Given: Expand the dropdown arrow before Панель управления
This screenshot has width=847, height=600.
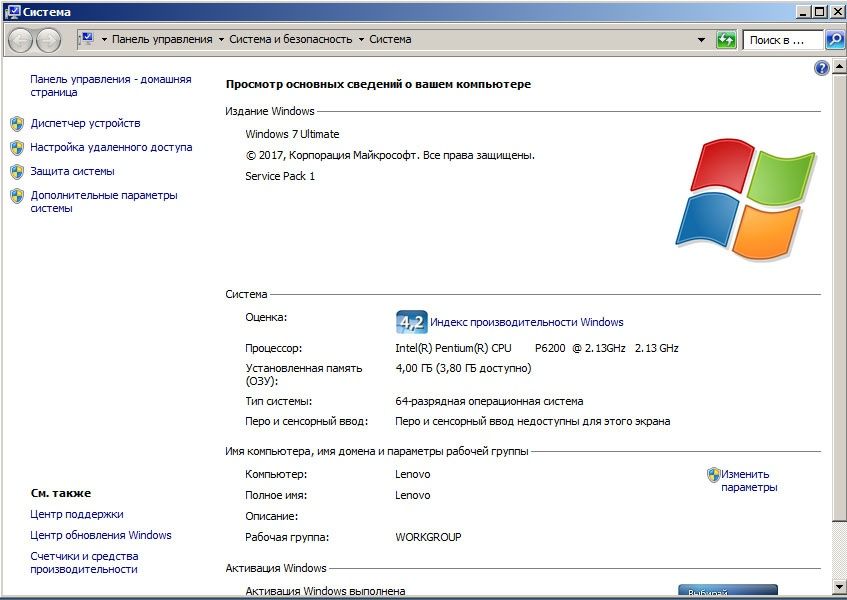Looking at the screenshot, I should [x=104, y=39].
